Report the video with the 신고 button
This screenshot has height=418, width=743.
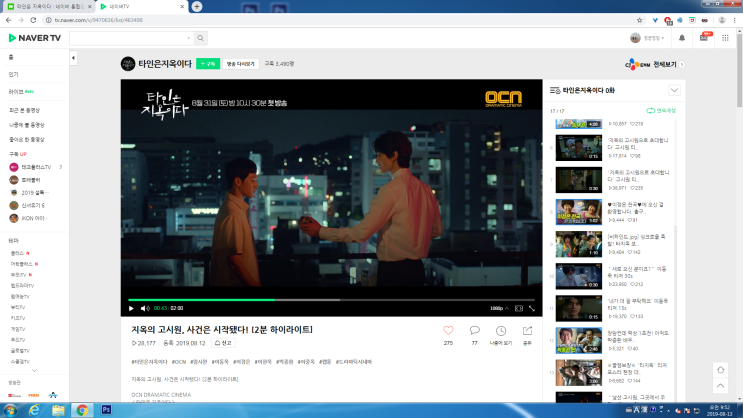(223, 343)
